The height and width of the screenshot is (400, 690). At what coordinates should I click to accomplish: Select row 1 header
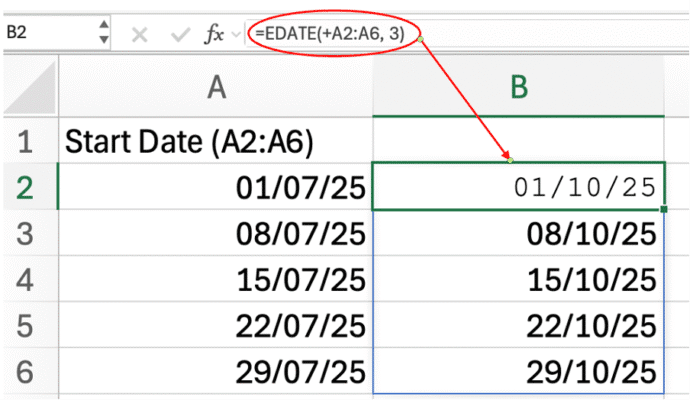27,140
